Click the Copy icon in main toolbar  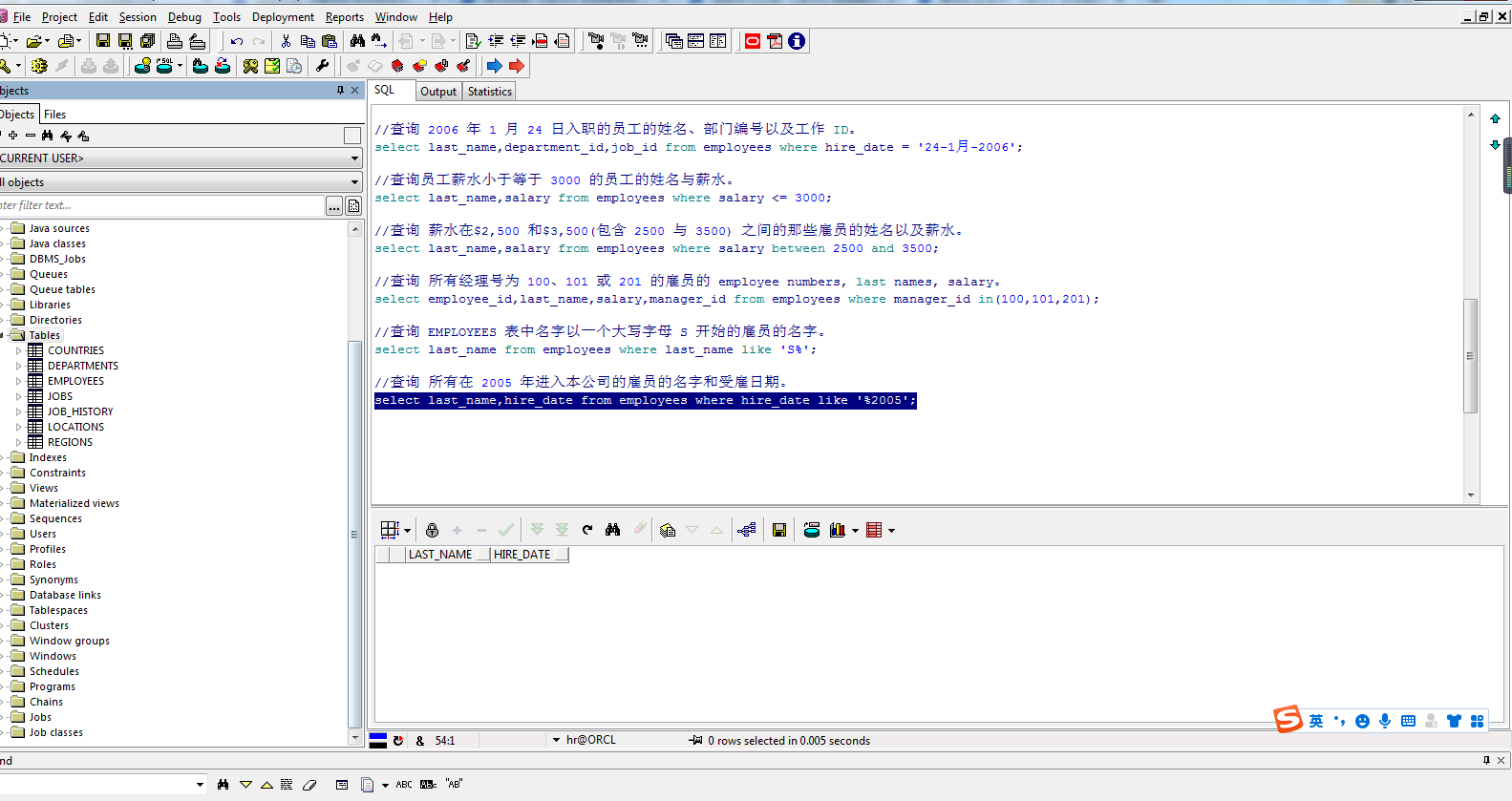[308, 41]
